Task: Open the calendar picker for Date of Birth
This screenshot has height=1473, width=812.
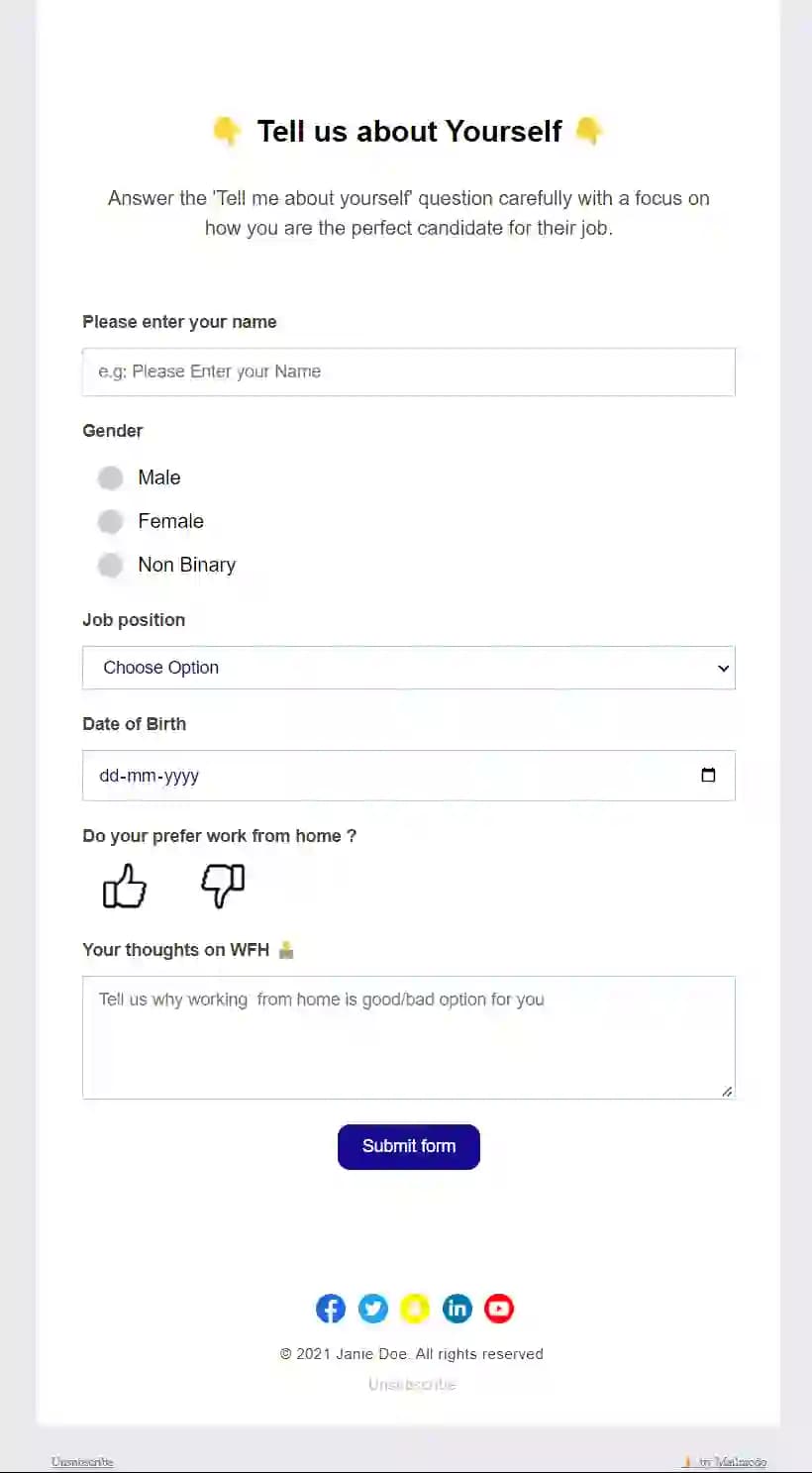Action: tap(709, 776)
